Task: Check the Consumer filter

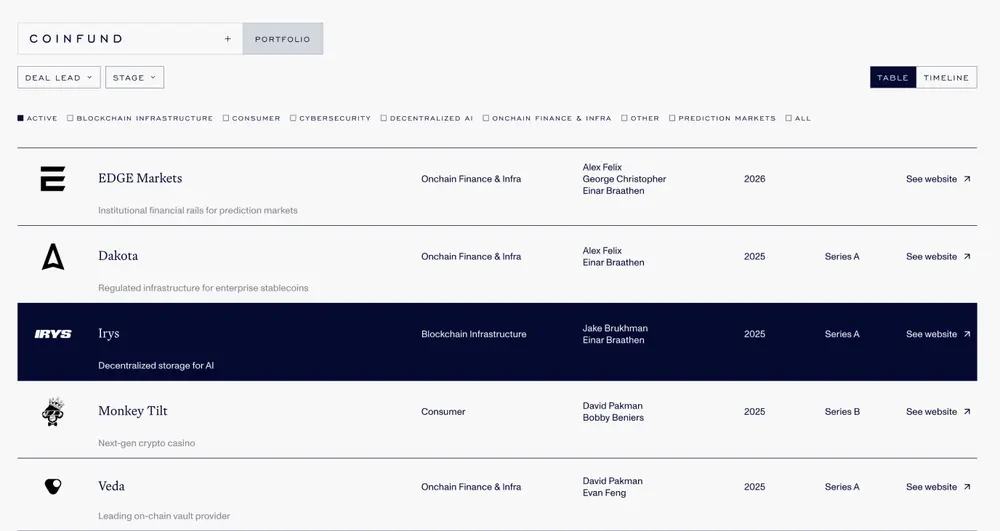Action: [226, 118]
